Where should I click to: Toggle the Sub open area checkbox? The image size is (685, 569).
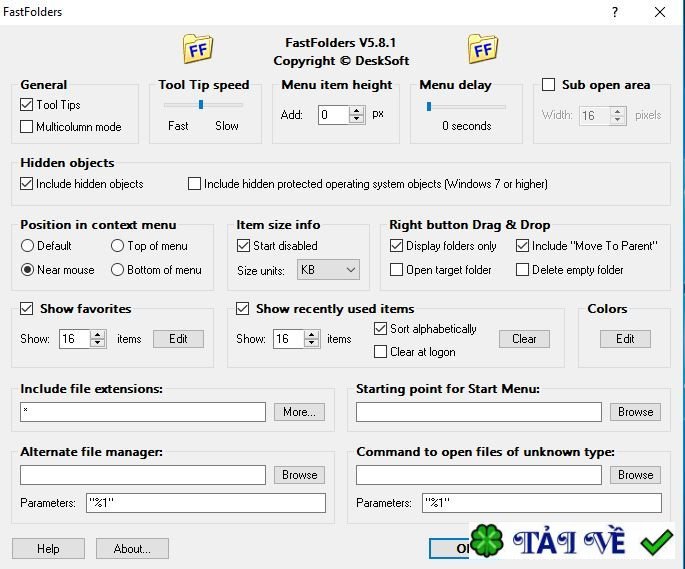(x=548, y=84)
